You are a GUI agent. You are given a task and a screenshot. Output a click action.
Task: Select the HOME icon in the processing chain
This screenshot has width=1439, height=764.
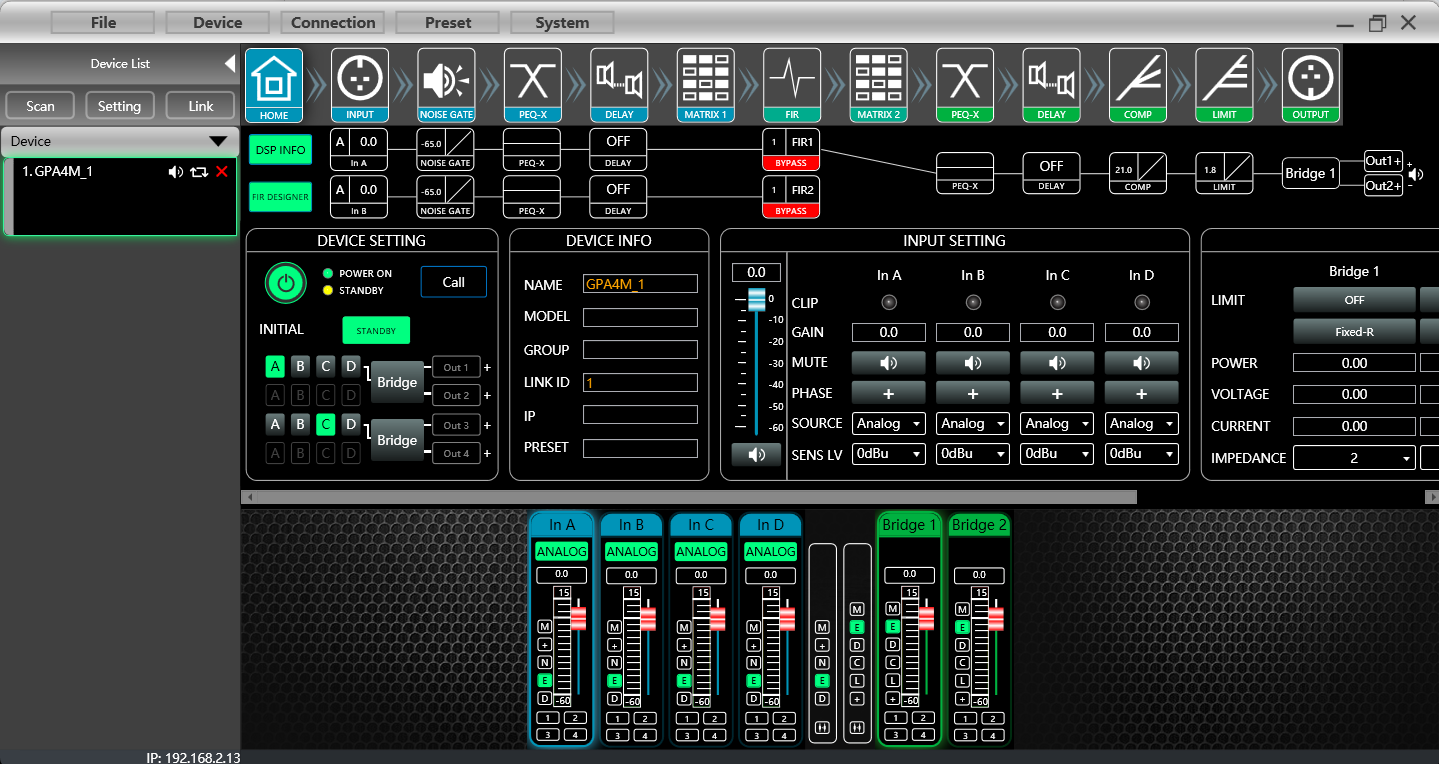tap(272, 85)
